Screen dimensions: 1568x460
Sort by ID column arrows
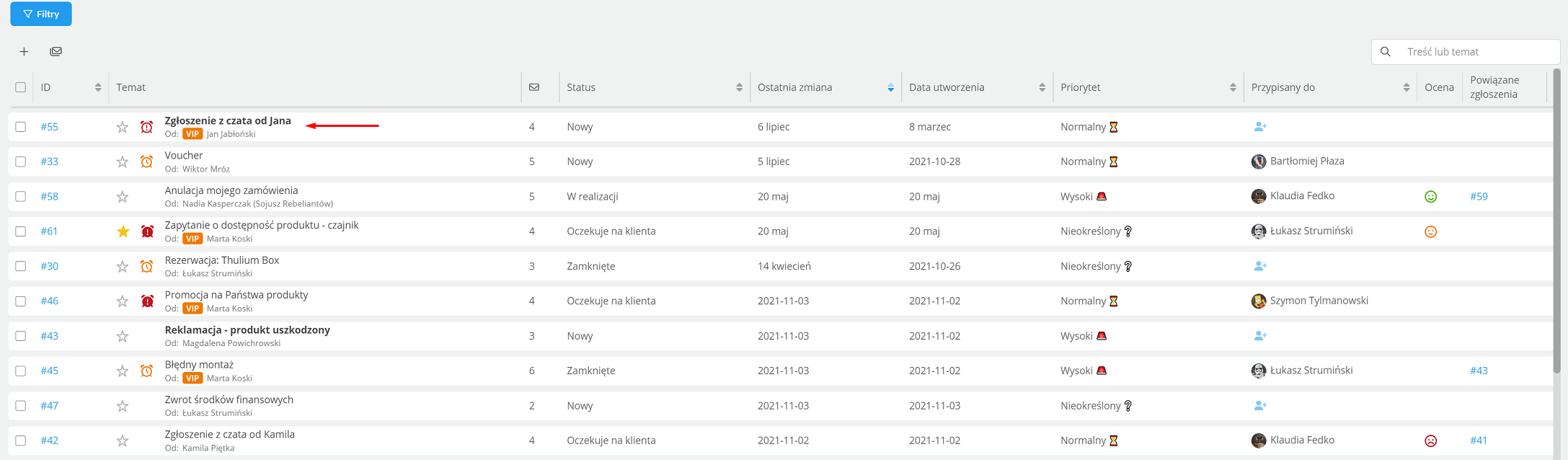98,87
